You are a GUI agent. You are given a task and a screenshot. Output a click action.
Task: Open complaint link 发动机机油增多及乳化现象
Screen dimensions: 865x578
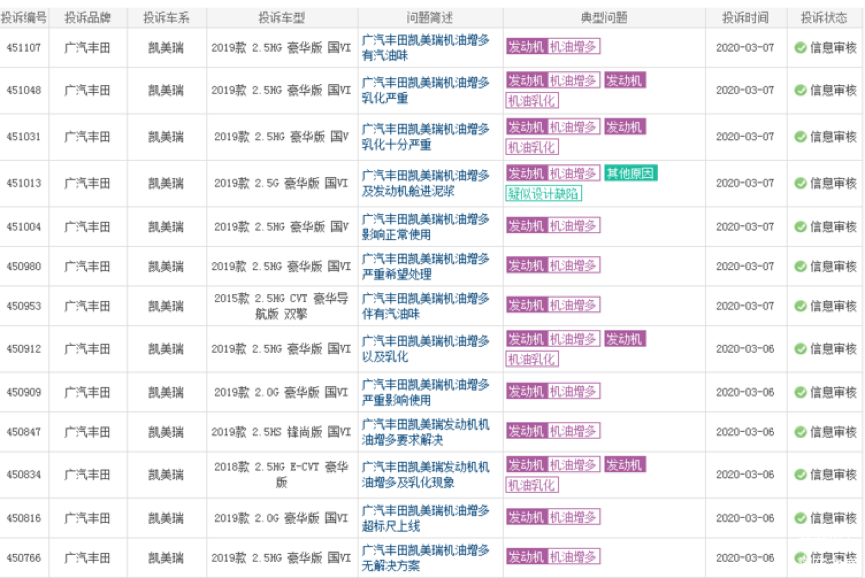pos(425,475)
